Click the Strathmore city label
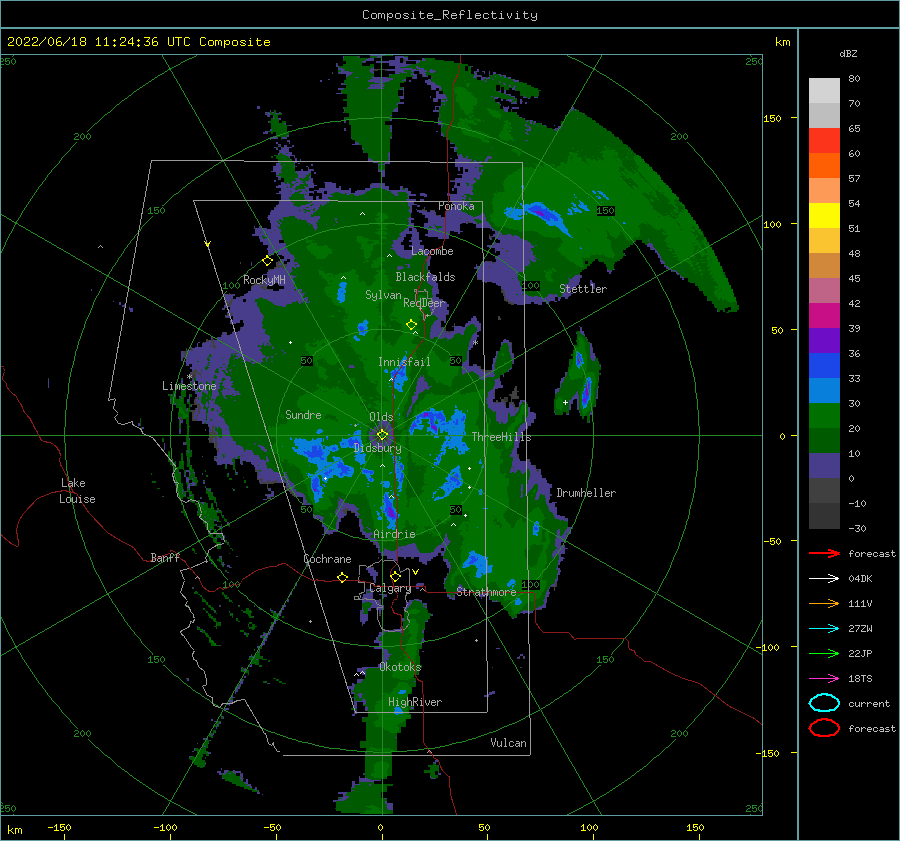The height and width of the screenshot is (841, 900). click(x=486, y=592)
